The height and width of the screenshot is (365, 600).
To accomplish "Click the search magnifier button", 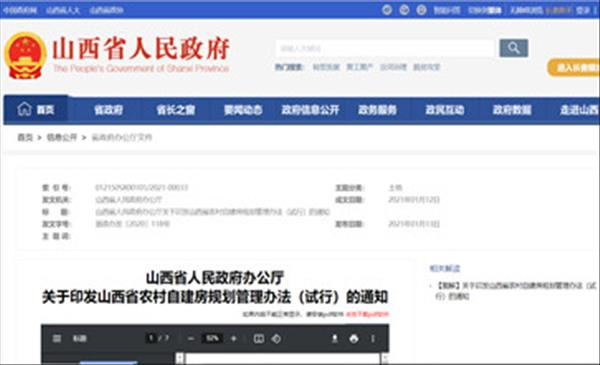I will (x=514, y=48).
